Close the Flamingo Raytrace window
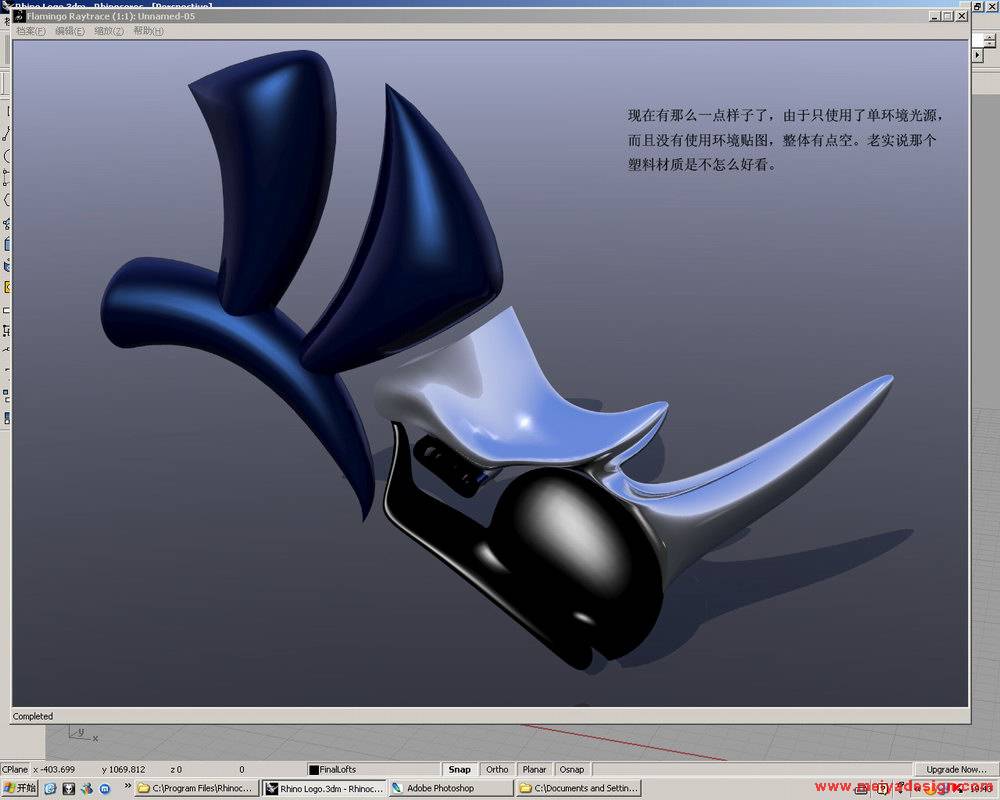Image resolution: width=1000 pixels, height=800 pixels. coord(962,16)
